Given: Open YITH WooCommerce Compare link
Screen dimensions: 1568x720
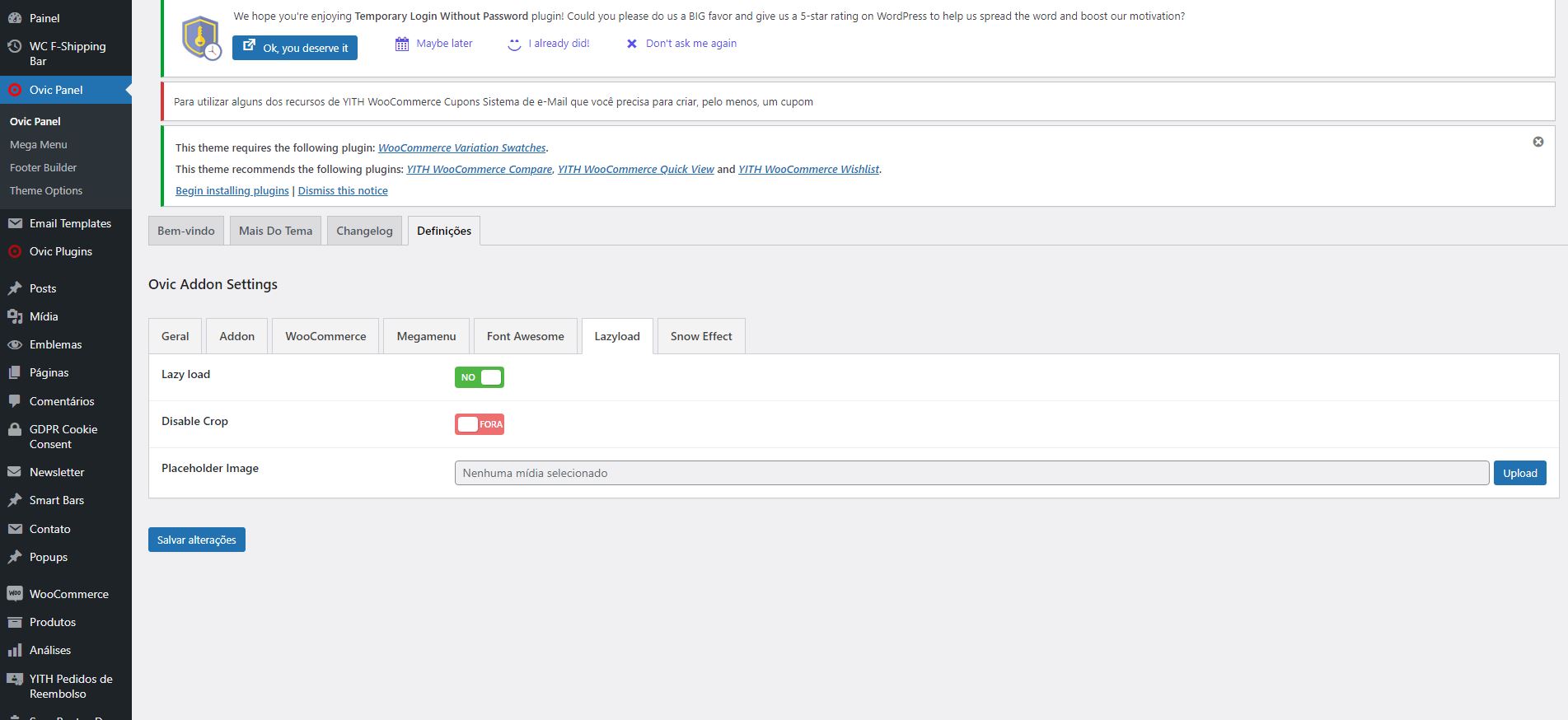Looking at the screenshot, I should (x=480, y=170).
